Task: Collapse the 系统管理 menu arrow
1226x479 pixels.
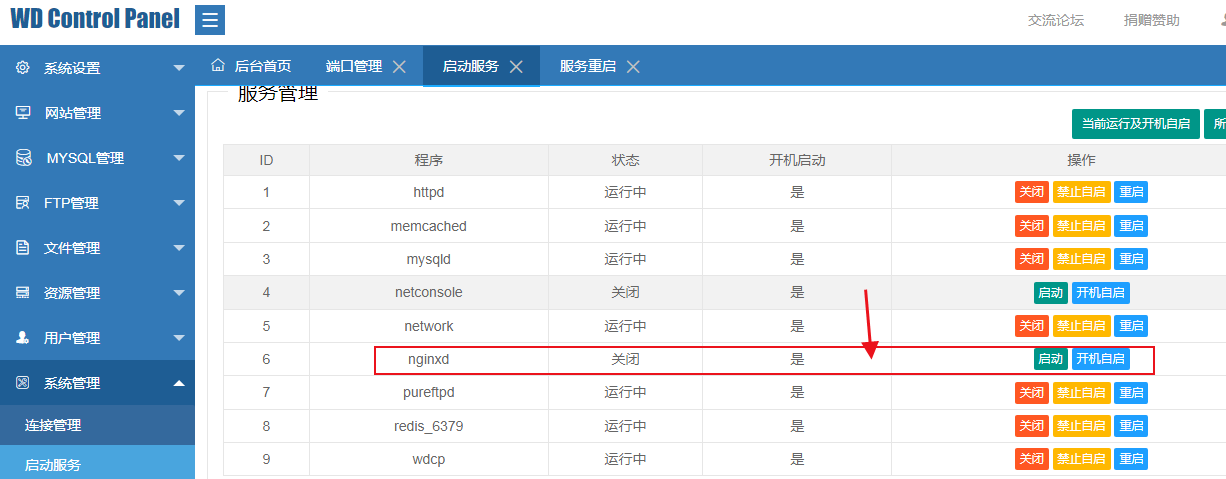Action: [x=179, y=383]
